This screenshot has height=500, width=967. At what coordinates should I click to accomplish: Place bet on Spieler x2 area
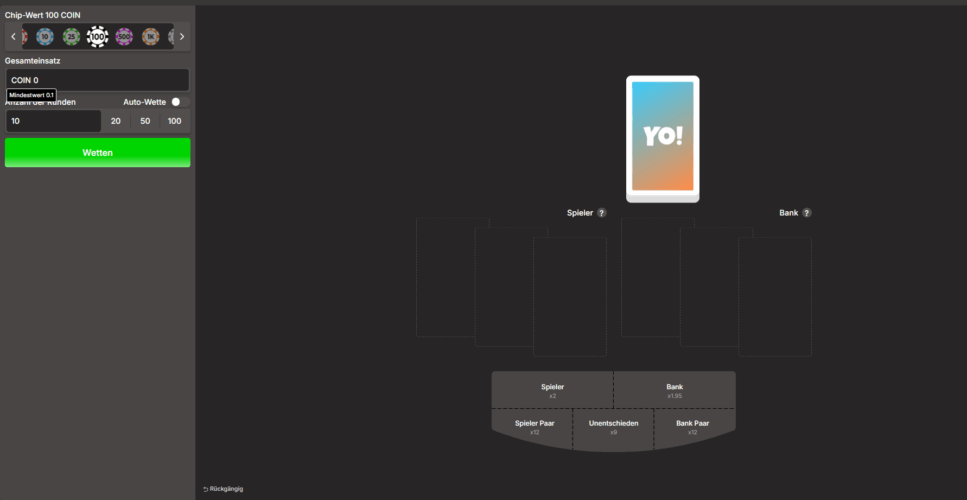pyautogui.click(x=552, y=390)
